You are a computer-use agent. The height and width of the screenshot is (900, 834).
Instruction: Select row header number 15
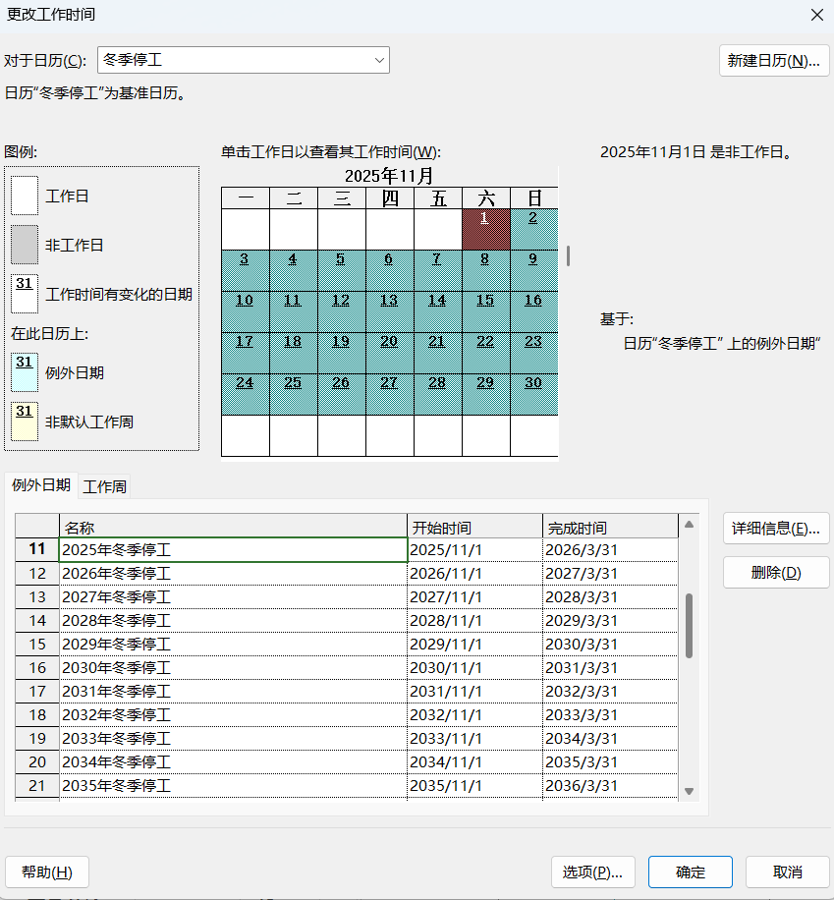37,644
